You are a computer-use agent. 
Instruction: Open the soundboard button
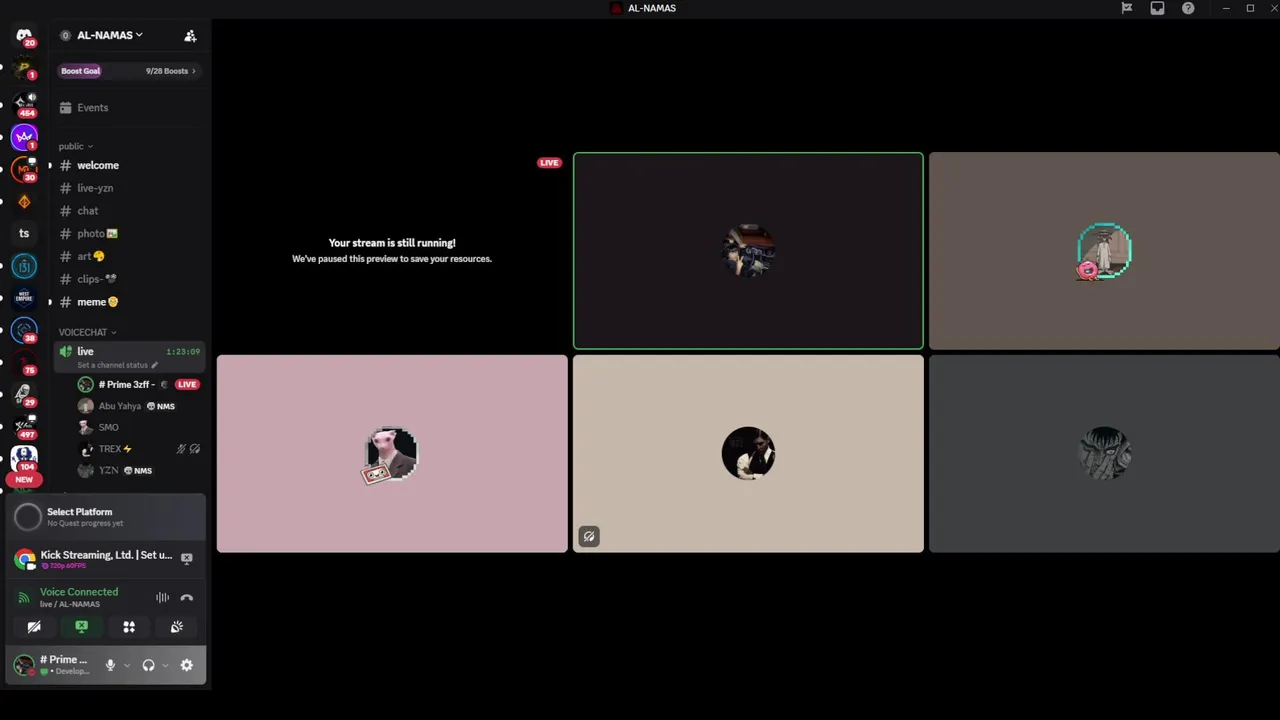177,627
